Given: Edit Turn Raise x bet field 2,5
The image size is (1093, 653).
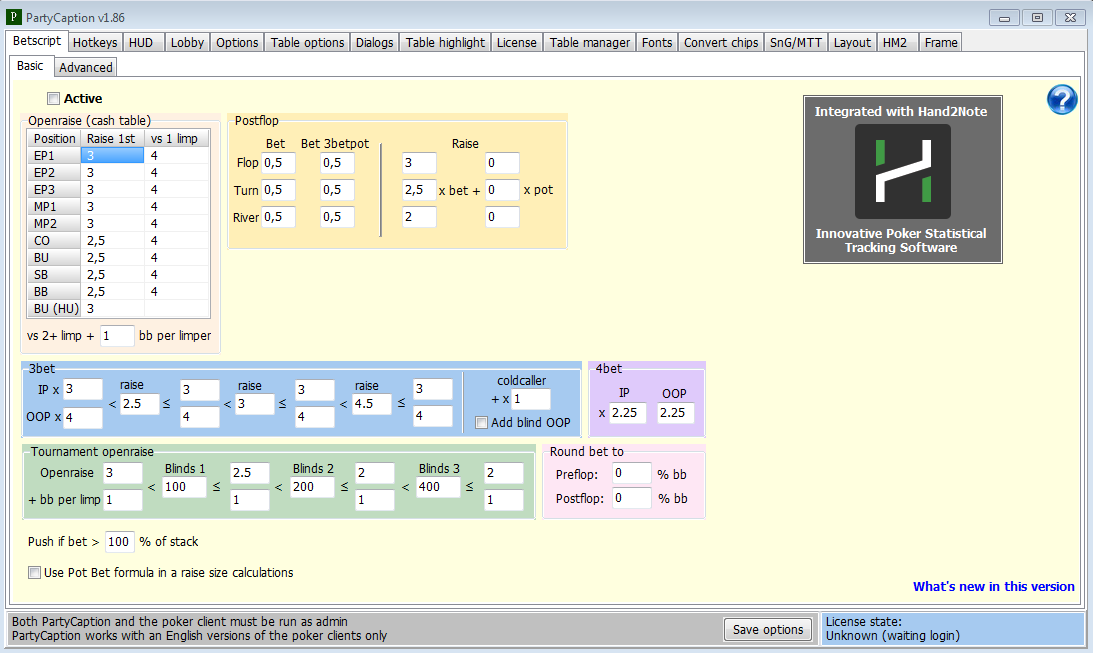Looking at the screenshot, I should click(420, 190).
